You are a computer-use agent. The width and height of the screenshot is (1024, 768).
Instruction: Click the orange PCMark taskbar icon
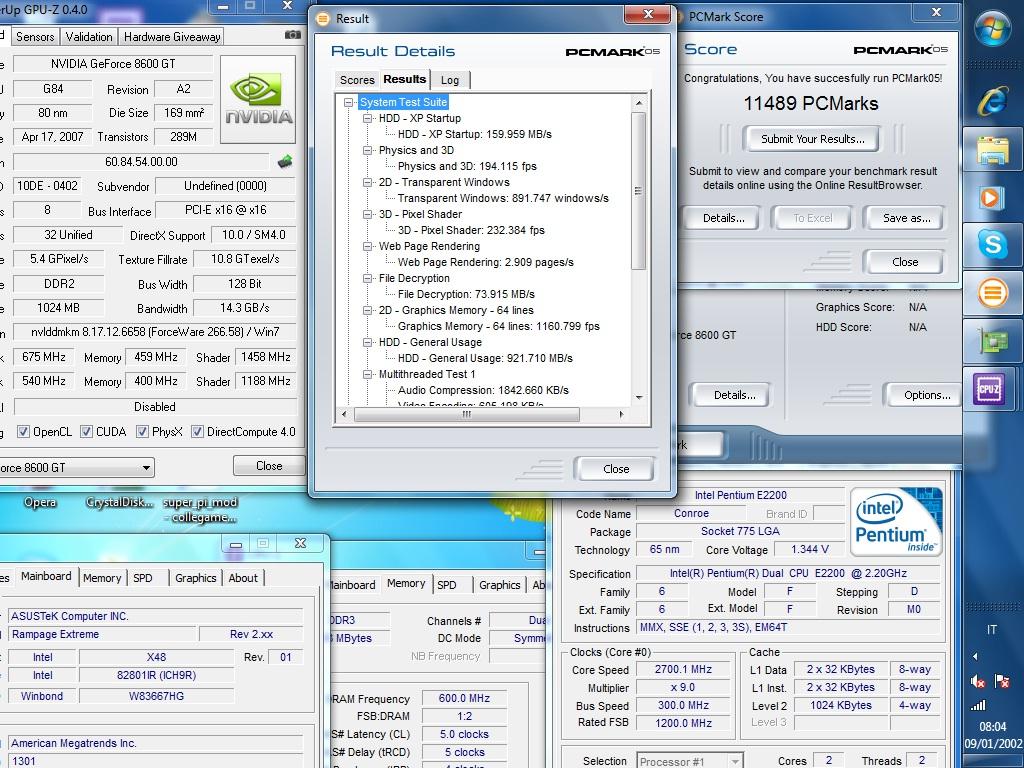click(992, 293)
